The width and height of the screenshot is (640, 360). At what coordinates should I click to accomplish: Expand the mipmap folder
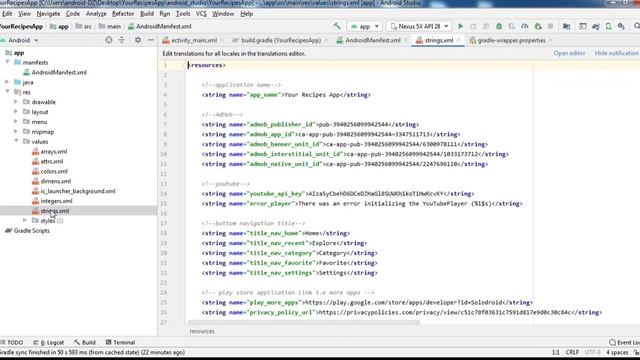(x=16, y=131)
